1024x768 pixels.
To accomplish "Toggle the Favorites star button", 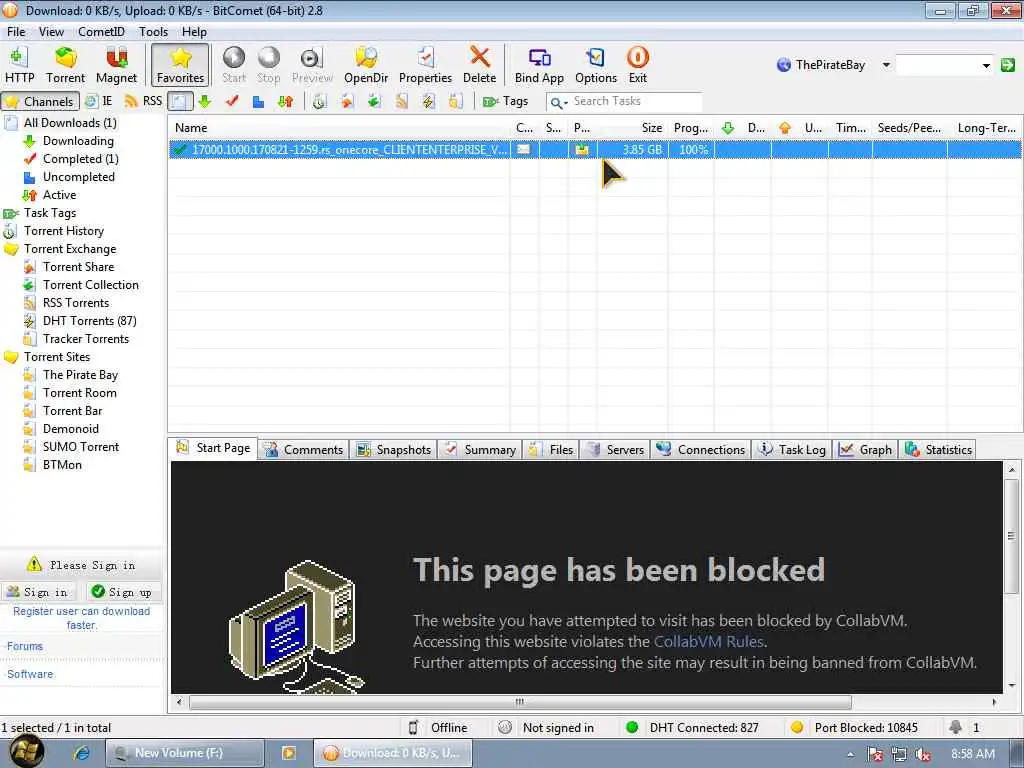I will click(x=180, y=65).
